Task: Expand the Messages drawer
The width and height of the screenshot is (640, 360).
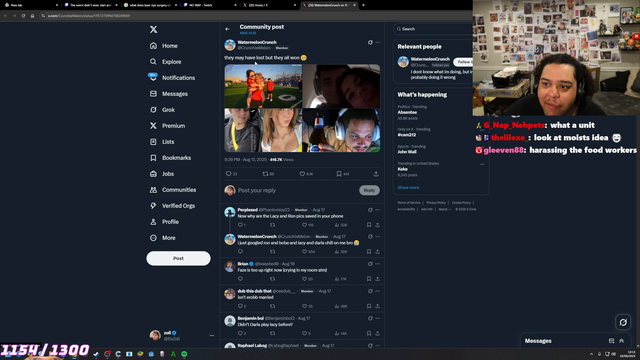Action: pyautogui.click(x=622, y=341)
